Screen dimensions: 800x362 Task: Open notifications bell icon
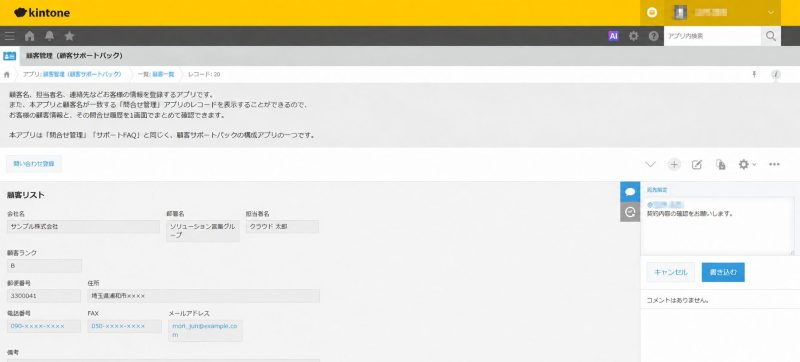coord(49,36)
